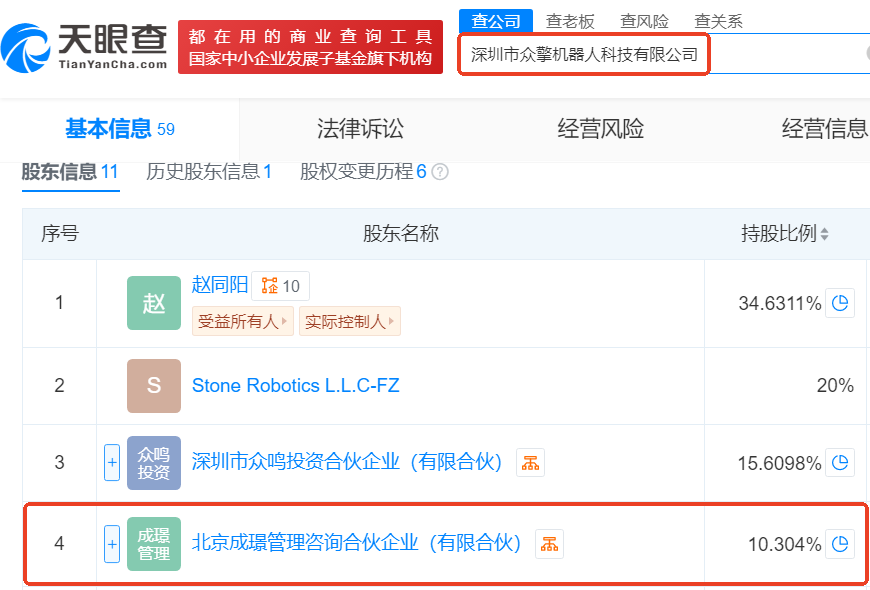Screen dimensions: 870x590
Task: Click 赵 avatar for 赵同阳
Action: point(154,303)
